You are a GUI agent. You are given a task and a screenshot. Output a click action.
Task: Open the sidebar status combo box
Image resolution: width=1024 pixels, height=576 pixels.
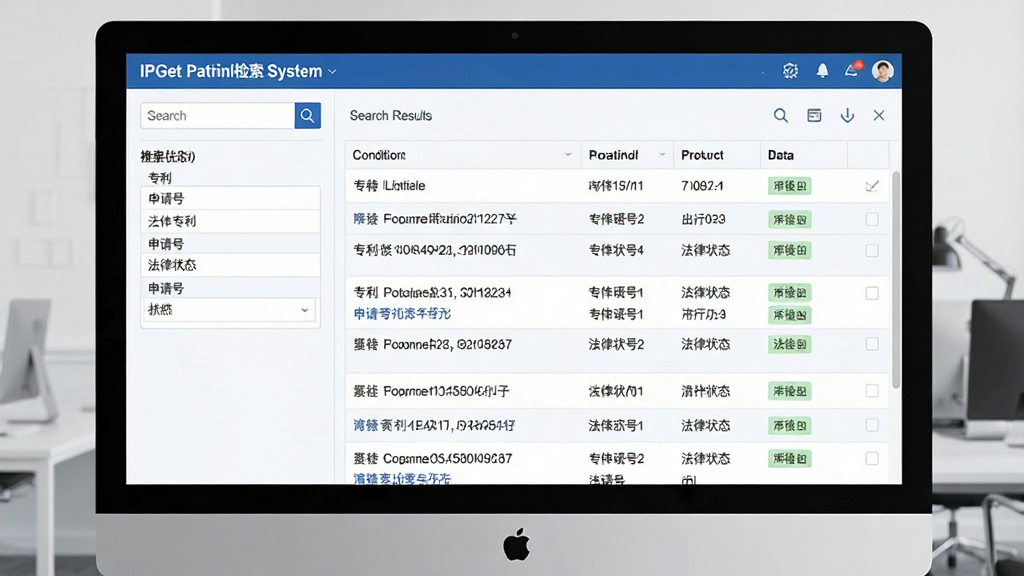pos(229,310)
